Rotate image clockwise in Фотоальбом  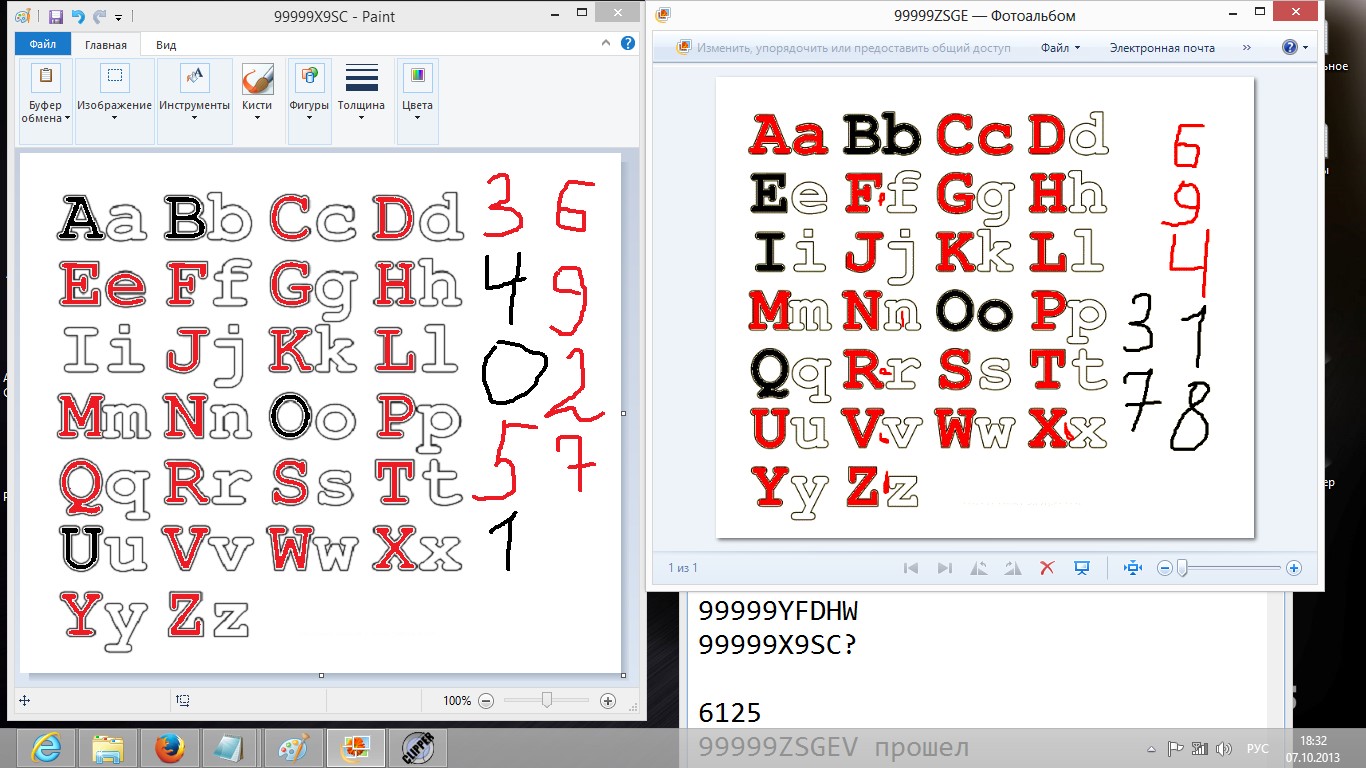tap(1013, 568)
